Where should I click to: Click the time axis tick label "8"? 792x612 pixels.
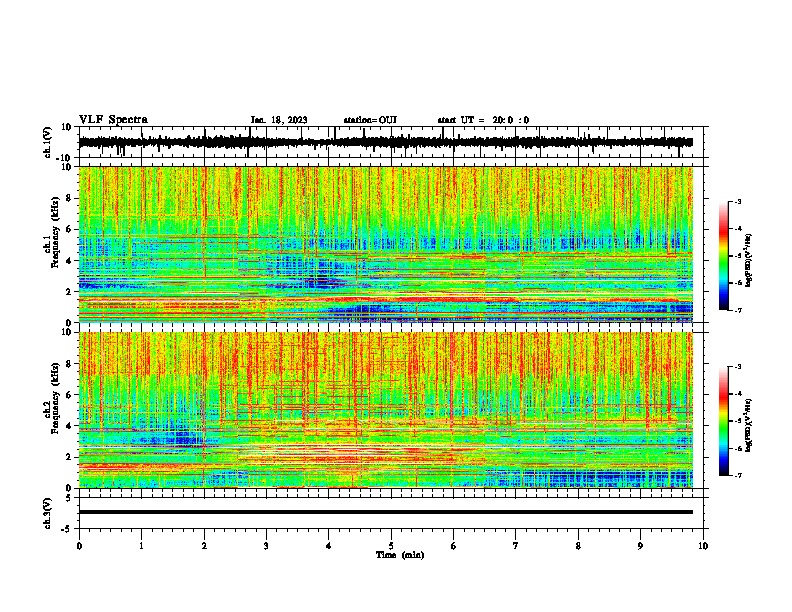578,546
